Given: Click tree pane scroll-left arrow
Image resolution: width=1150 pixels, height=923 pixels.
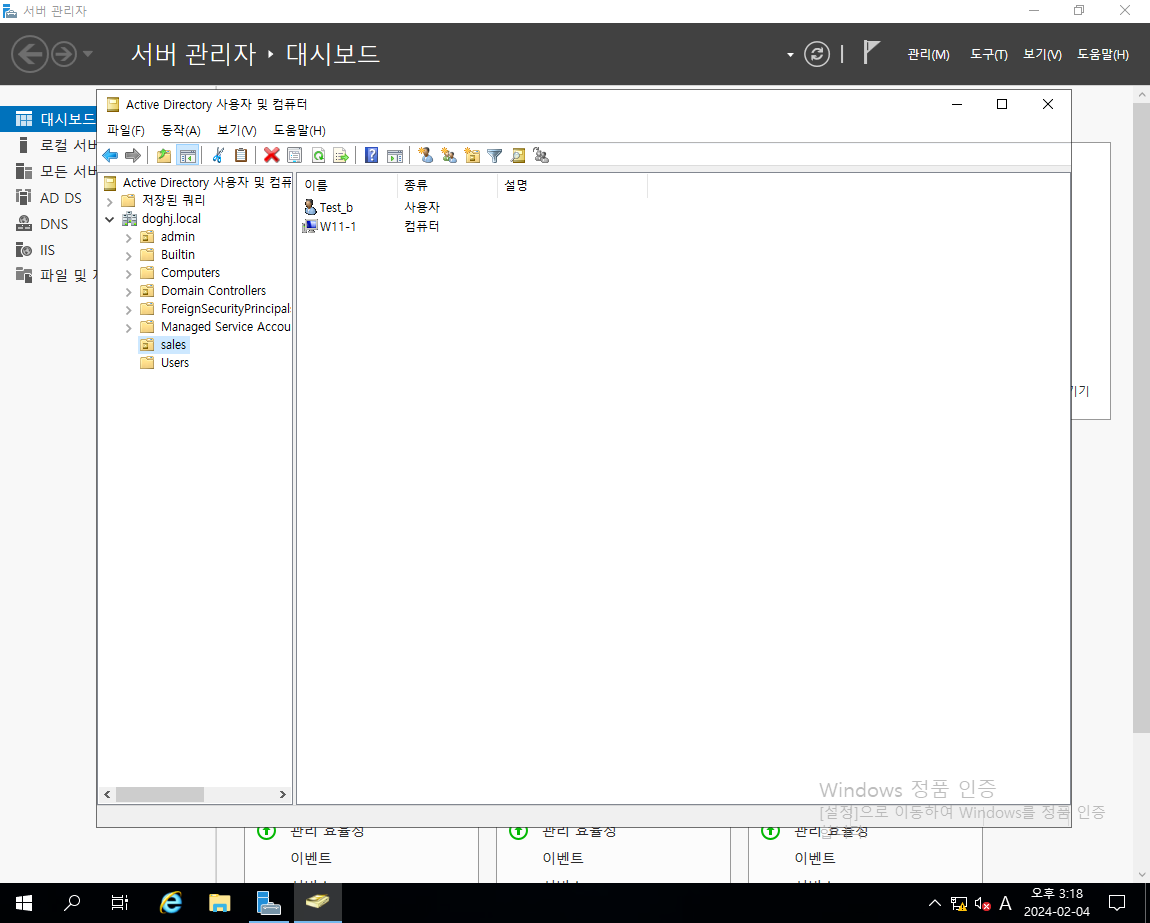Looking at the screenshot, I should pyautogui.click(x=108, y=795).
